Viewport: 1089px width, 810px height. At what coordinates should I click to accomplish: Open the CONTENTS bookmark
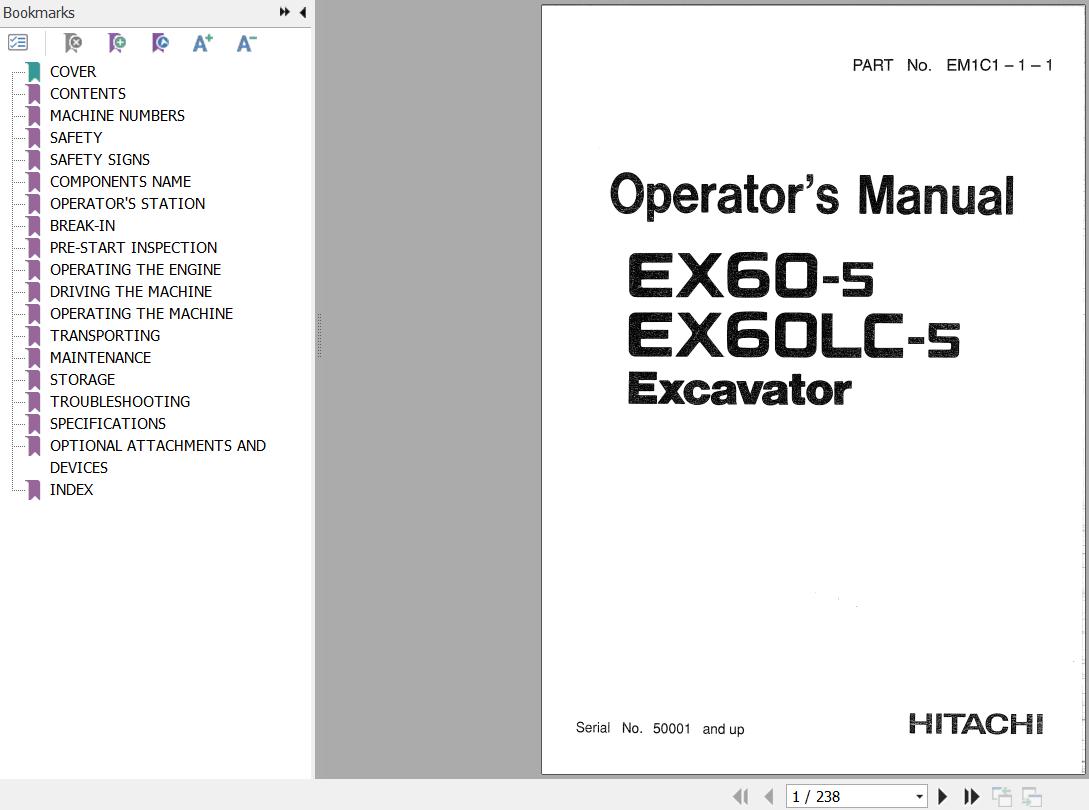point(88,94)
